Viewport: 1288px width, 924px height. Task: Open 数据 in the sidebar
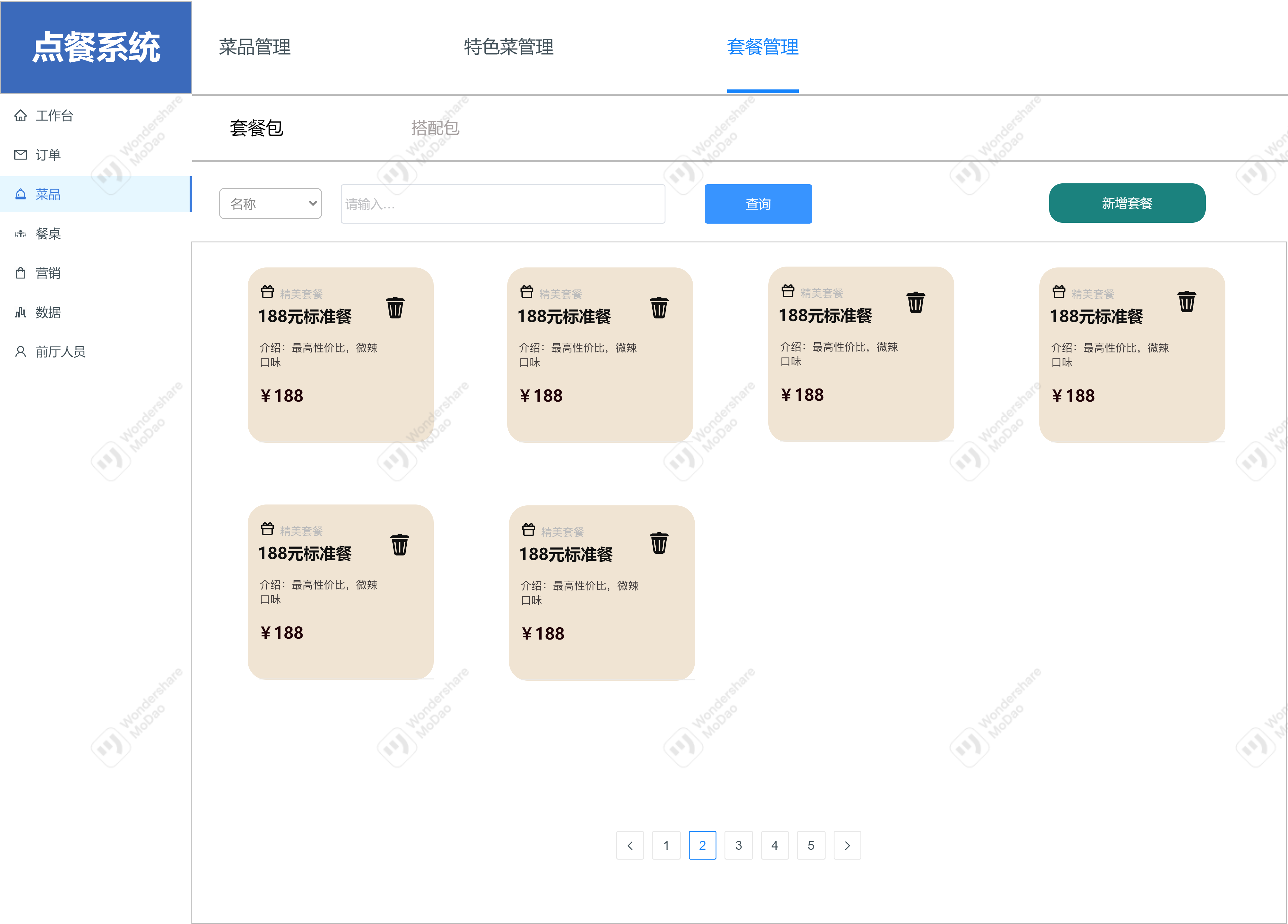click(96, 312)
